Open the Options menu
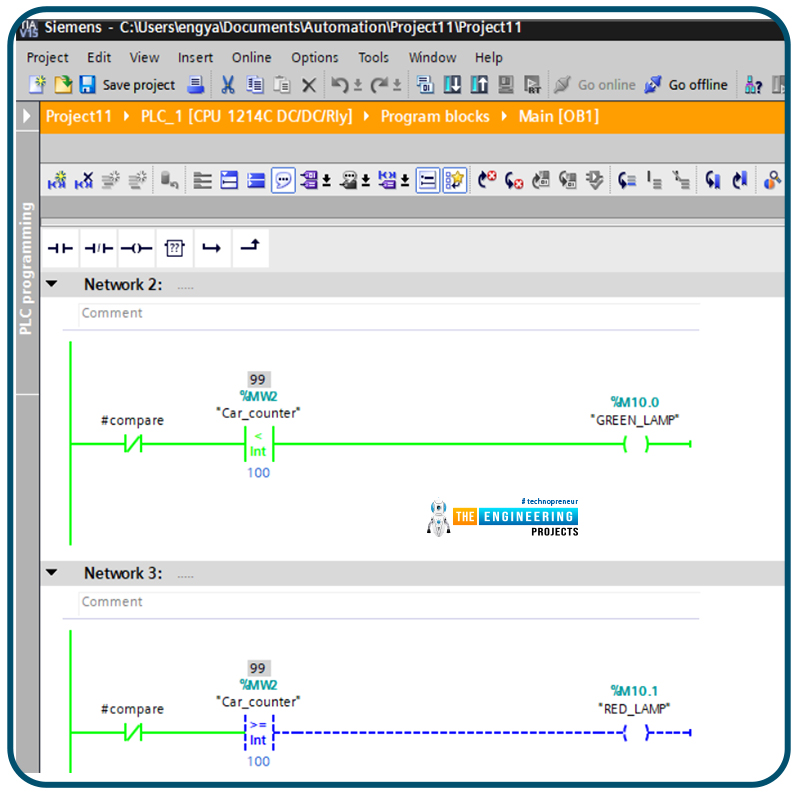 (x=315, y=57)
